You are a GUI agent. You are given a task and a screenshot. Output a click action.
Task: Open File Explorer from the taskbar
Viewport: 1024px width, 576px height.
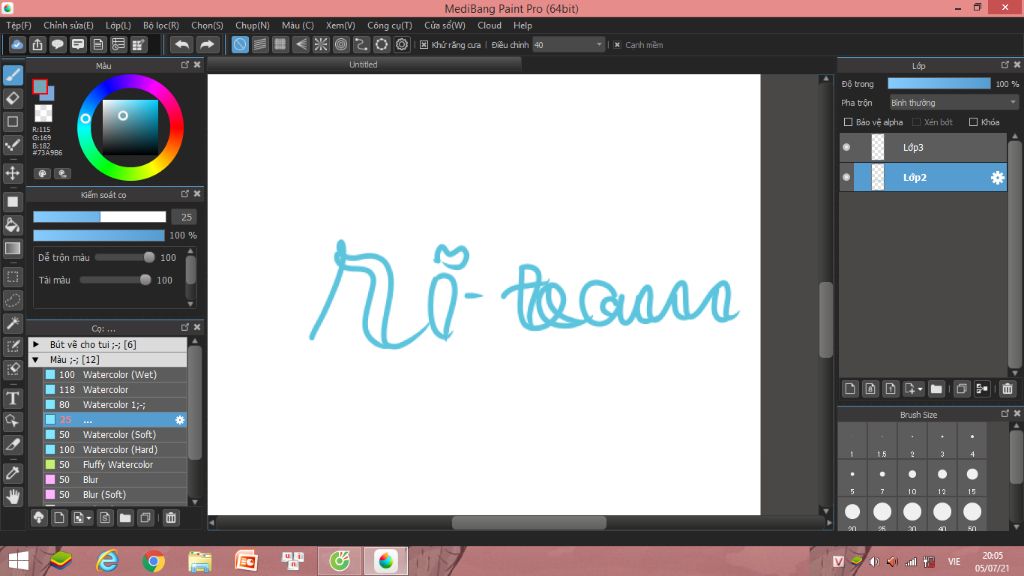200,562
